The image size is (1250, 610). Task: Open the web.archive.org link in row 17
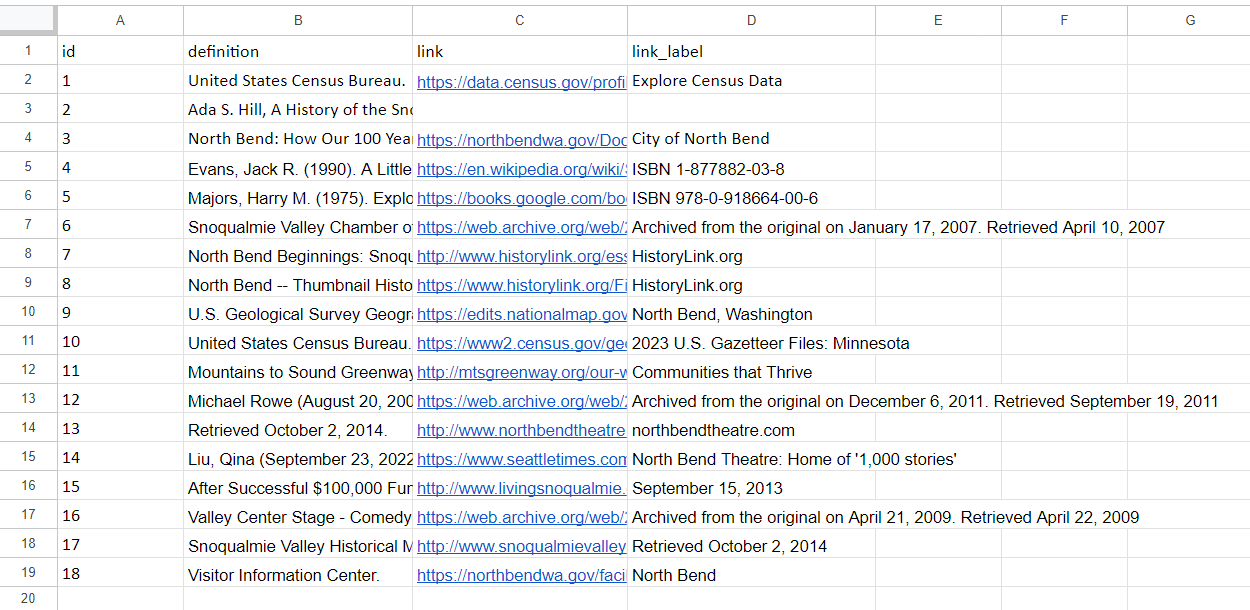[520, 518]
